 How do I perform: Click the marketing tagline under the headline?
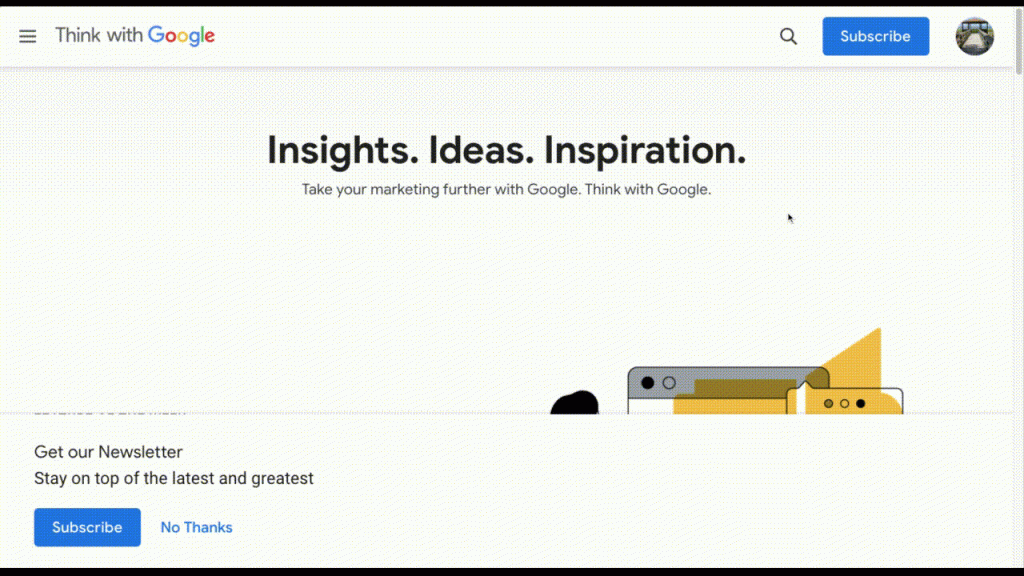pyautogui.click(x=507, y=189)
